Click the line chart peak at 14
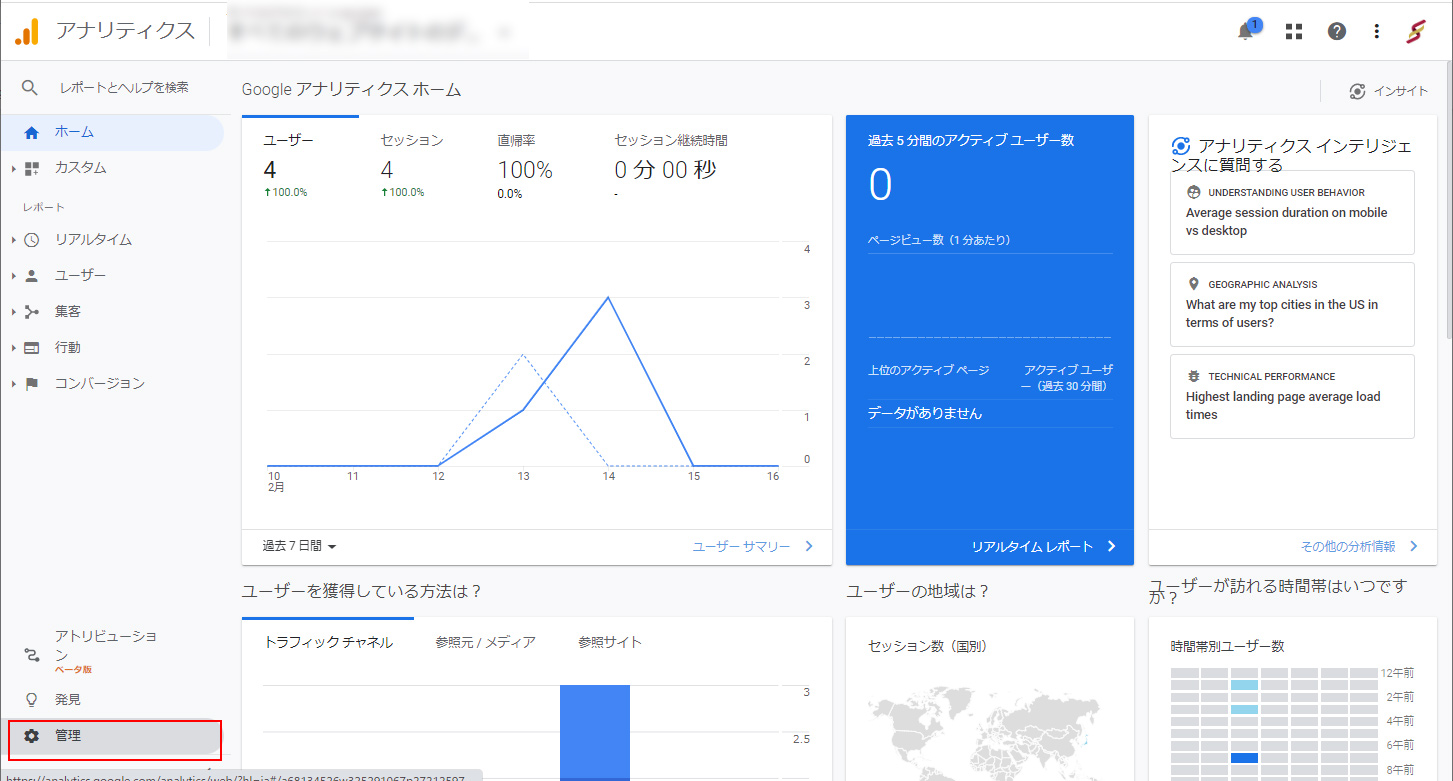Screen dimensions: 1453x781 [x=608, y=297]
